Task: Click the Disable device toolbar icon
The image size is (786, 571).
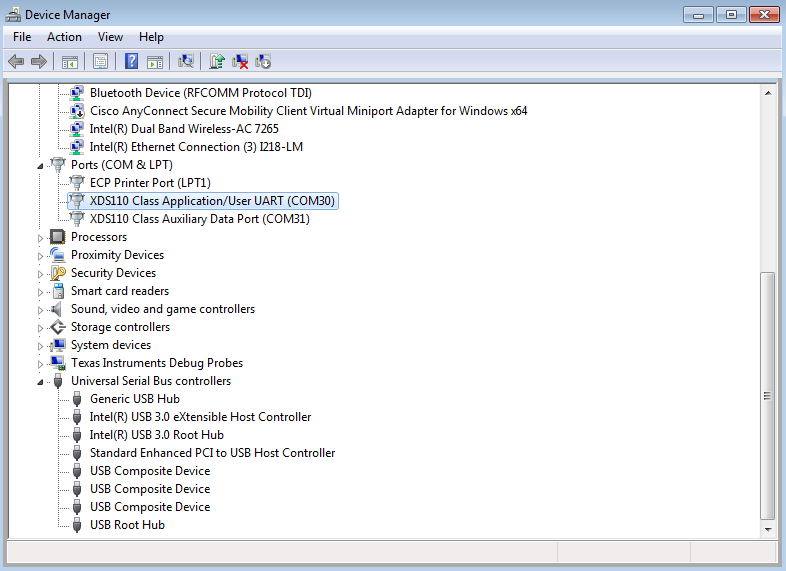Action: point(263,62)
